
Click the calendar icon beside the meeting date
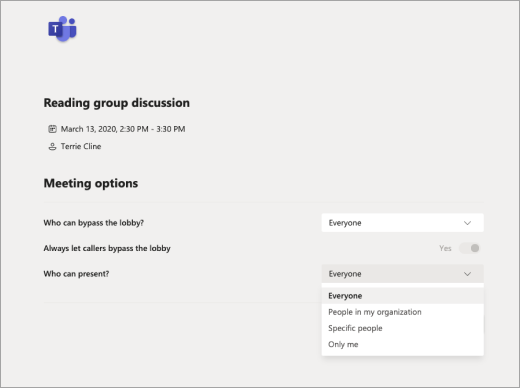point(52,129)
